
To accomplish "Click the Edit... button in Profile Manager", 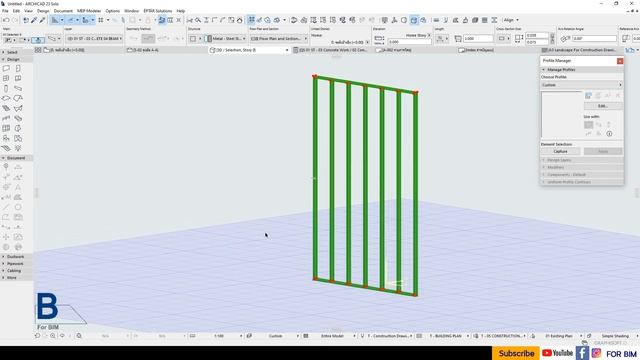I will point(603,106).
